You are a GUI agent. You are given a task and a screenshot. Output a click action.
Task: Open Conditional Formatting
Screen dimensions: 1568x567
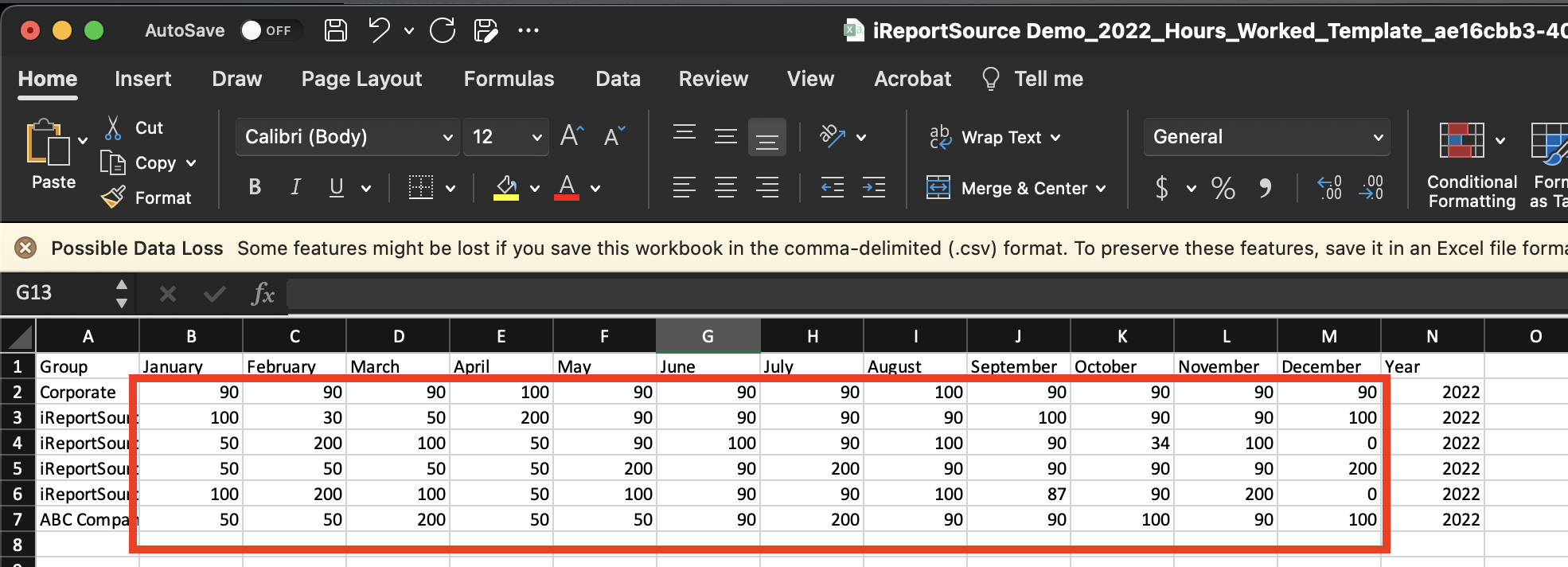(1472, 166)
